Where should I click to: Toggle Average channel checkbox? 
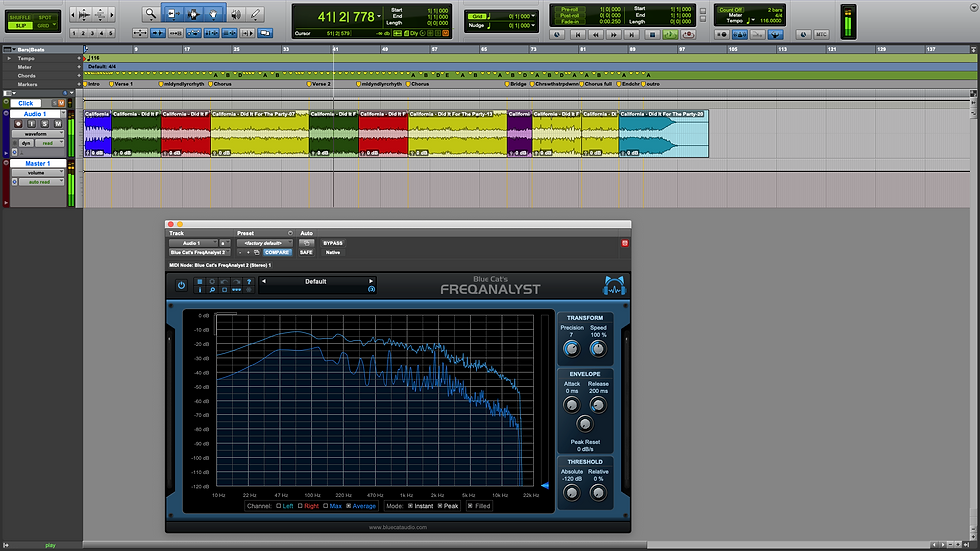coord(348,506)
